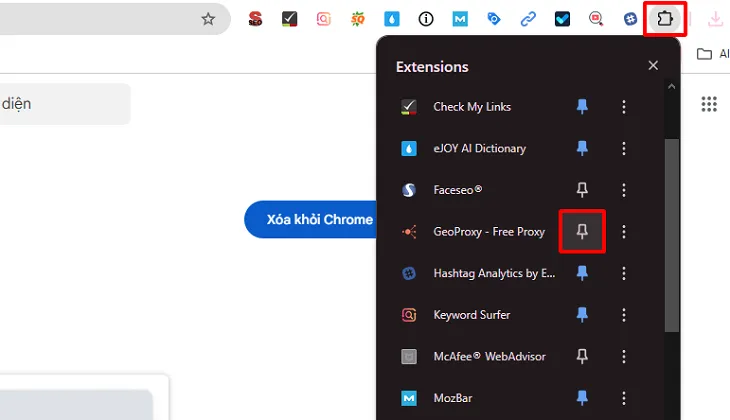Toggle the Extensions puzzle-piece button
The width and height of the screenshot is (730, 420).
665,19
